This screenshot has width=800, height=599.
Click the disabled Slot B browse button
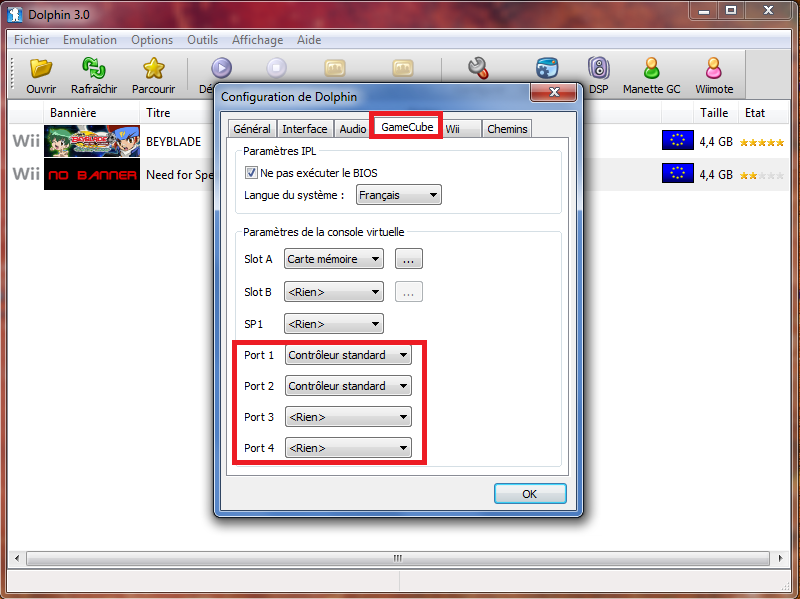409,292
